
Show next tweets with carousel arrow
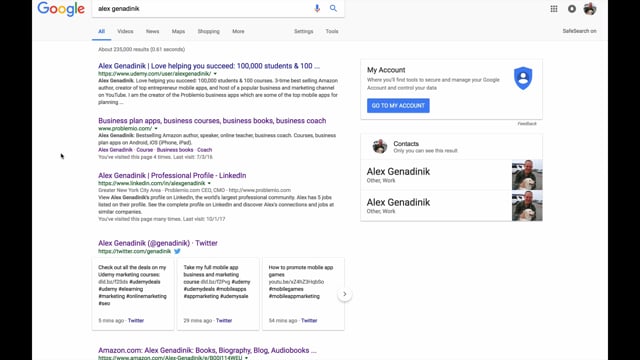(x=344, y=294)
